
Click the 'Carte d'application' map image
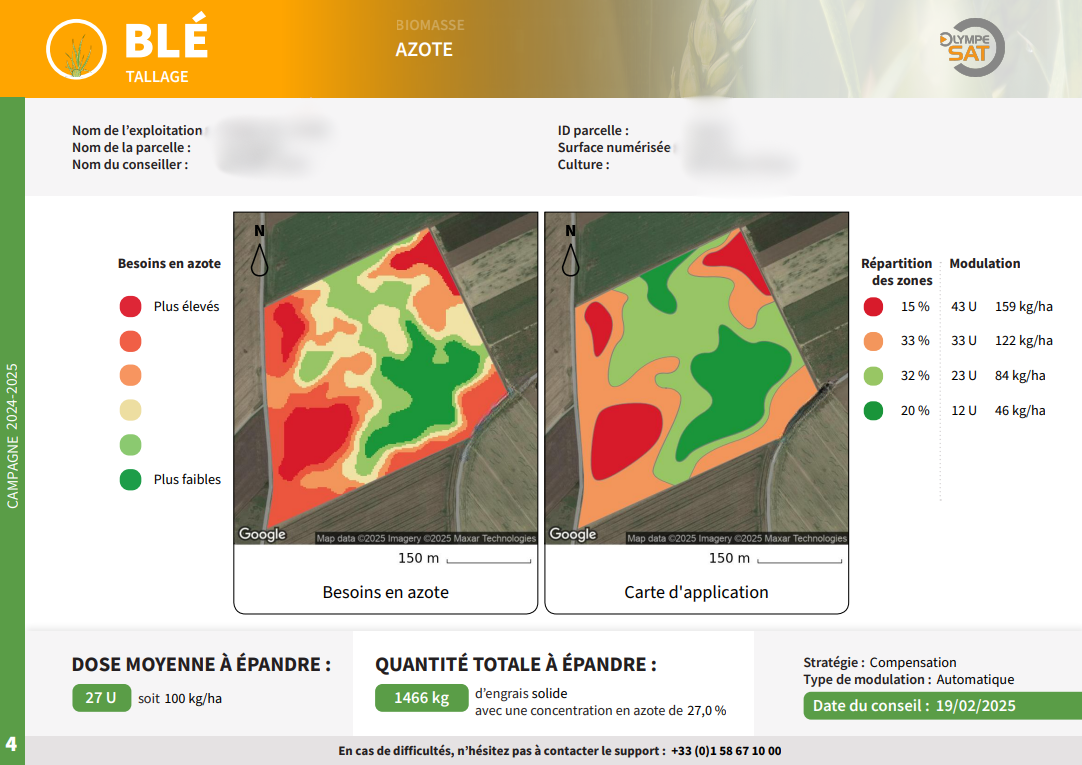click(x=696, y=378)
